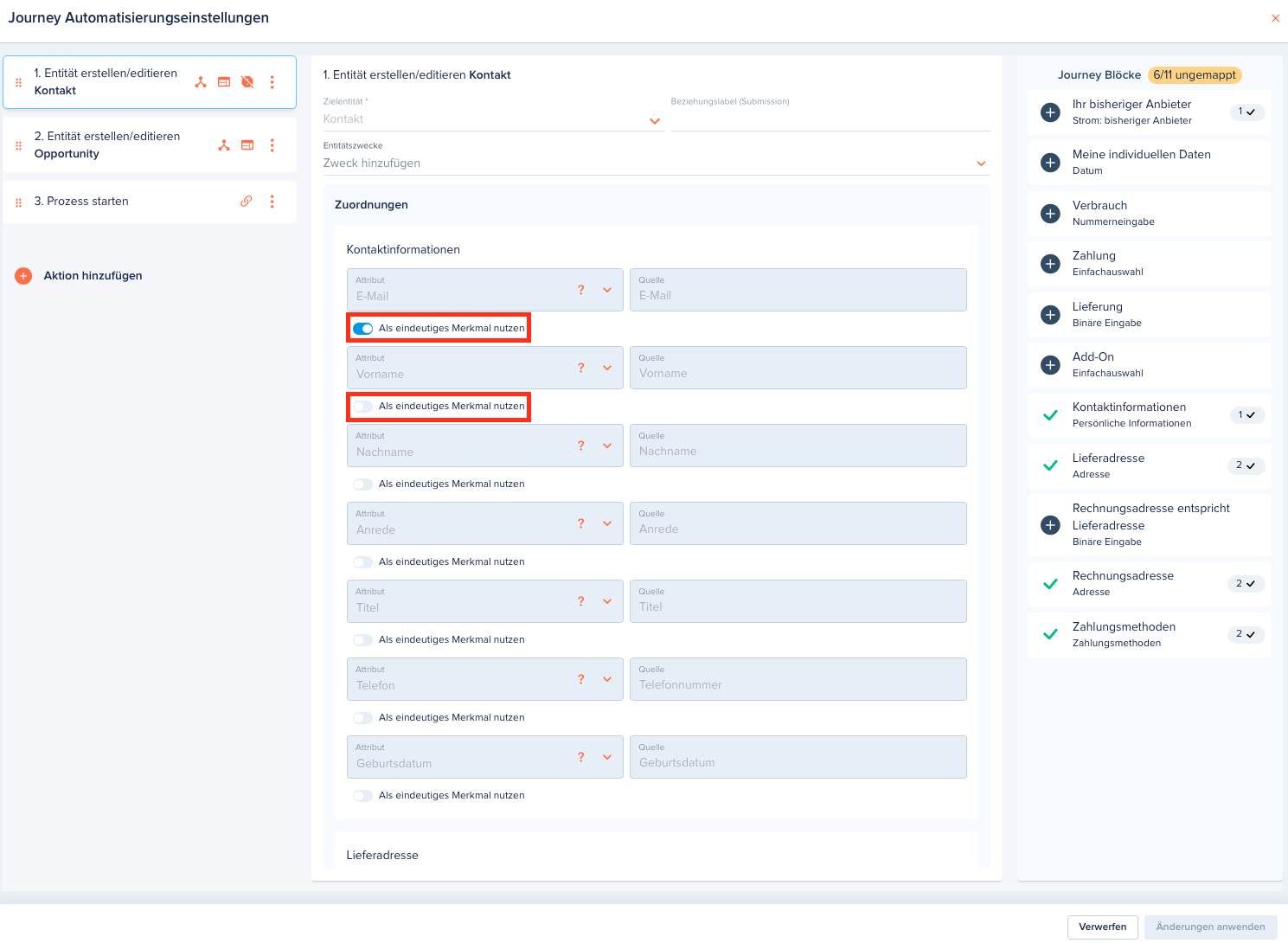Image resolution: width=1288 pixels, height=943 pixels.
Task: Click card icon in Opportunity action row
Action: point(247,145)
